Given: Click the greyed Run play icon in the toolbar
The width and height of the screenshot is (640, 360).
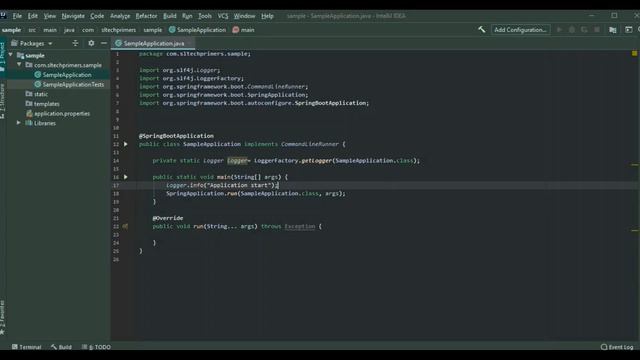Looking at the screenshot, I should tap(560, 30).
